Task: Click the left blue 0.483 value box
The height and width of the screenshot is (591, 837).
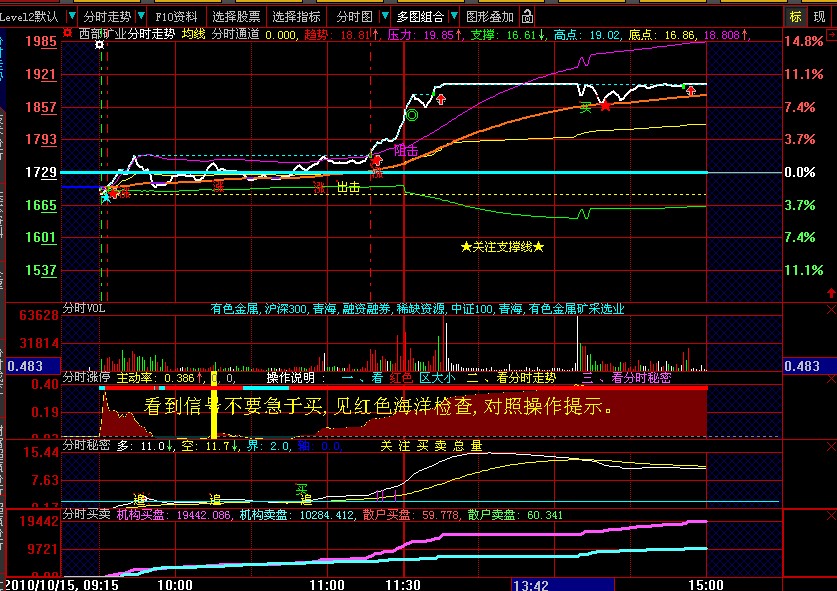Action: tap(33, 366)
